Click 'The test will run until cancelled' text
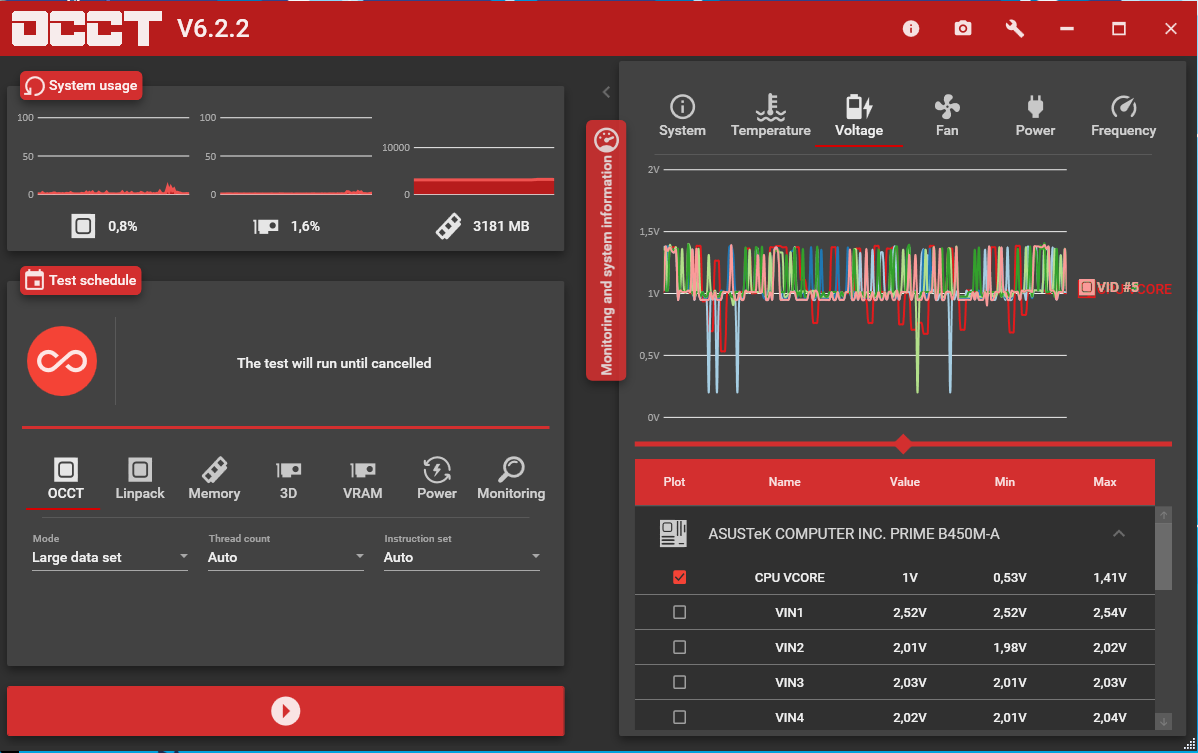 tap(334, 363)
